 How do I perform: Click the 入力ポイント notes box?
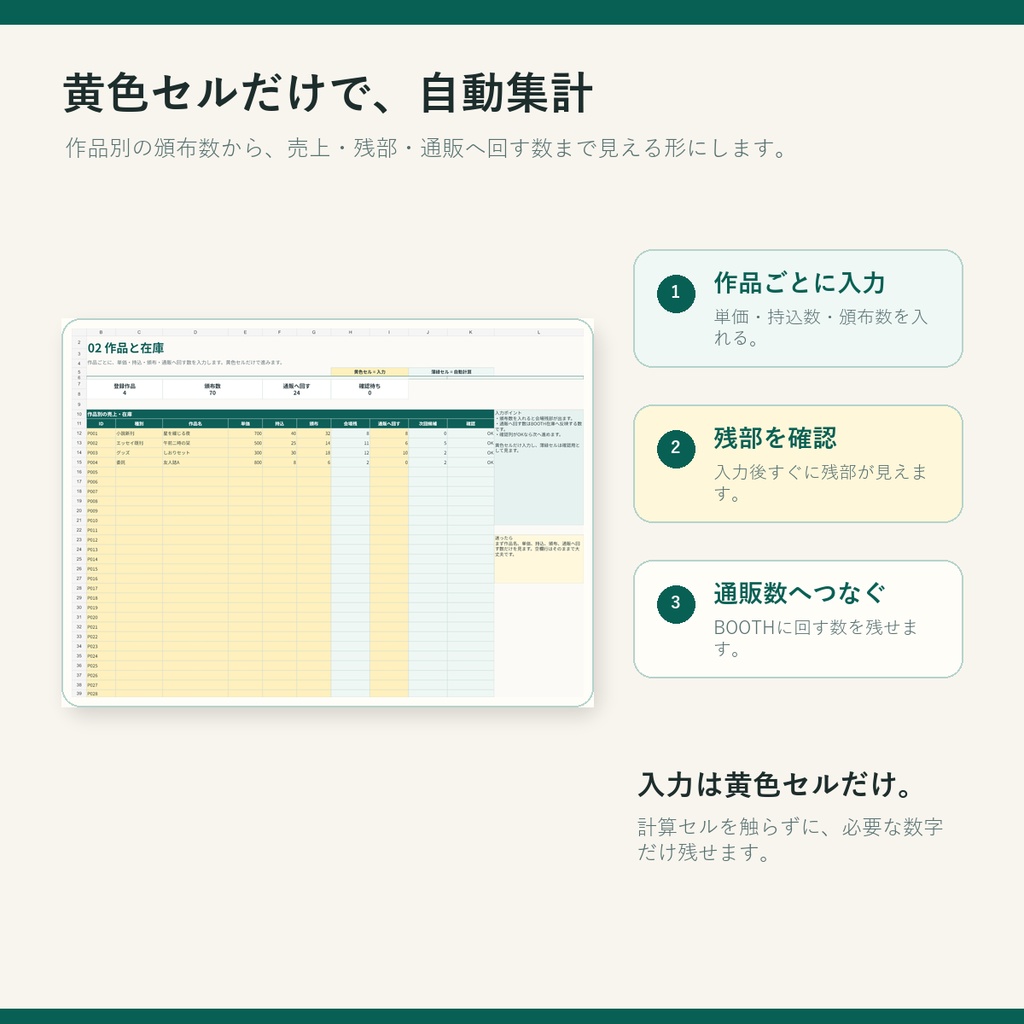coord(539,467)
